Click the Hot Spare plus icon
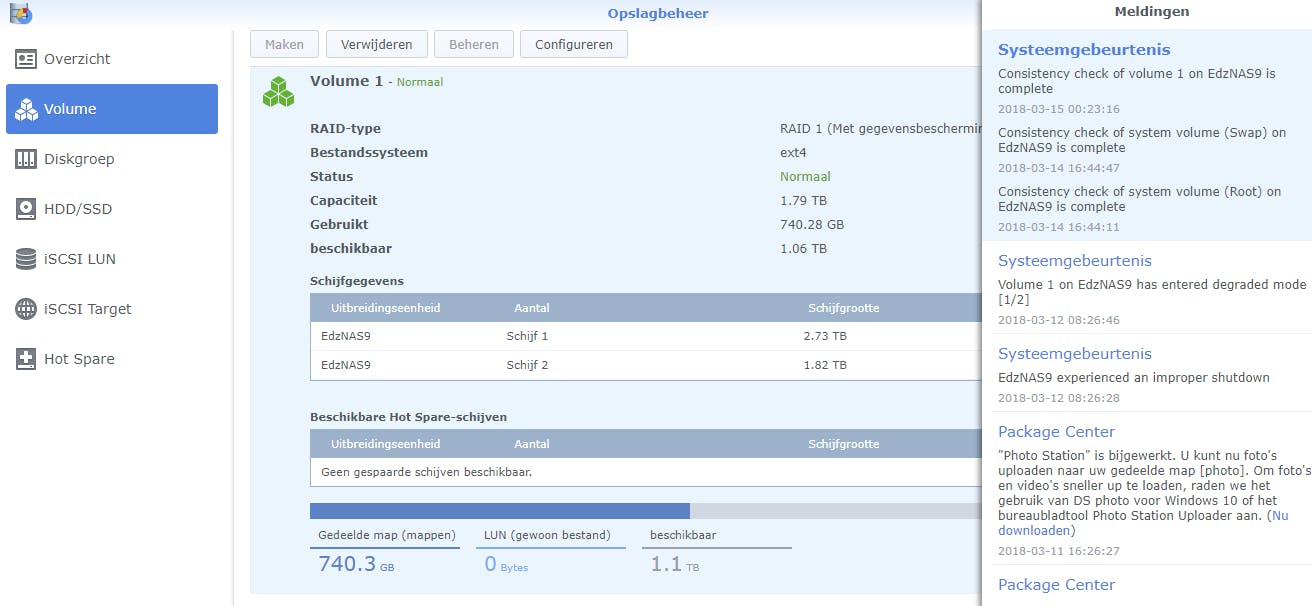The image size is (1312, 606). [26, 359]
